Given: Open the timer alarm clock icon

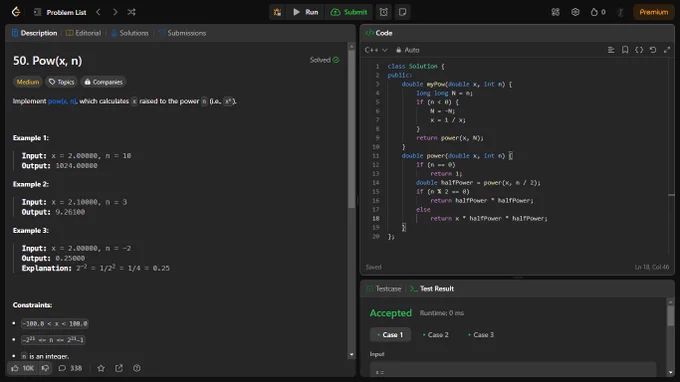Looking at the screenshot, I should 384,12.
